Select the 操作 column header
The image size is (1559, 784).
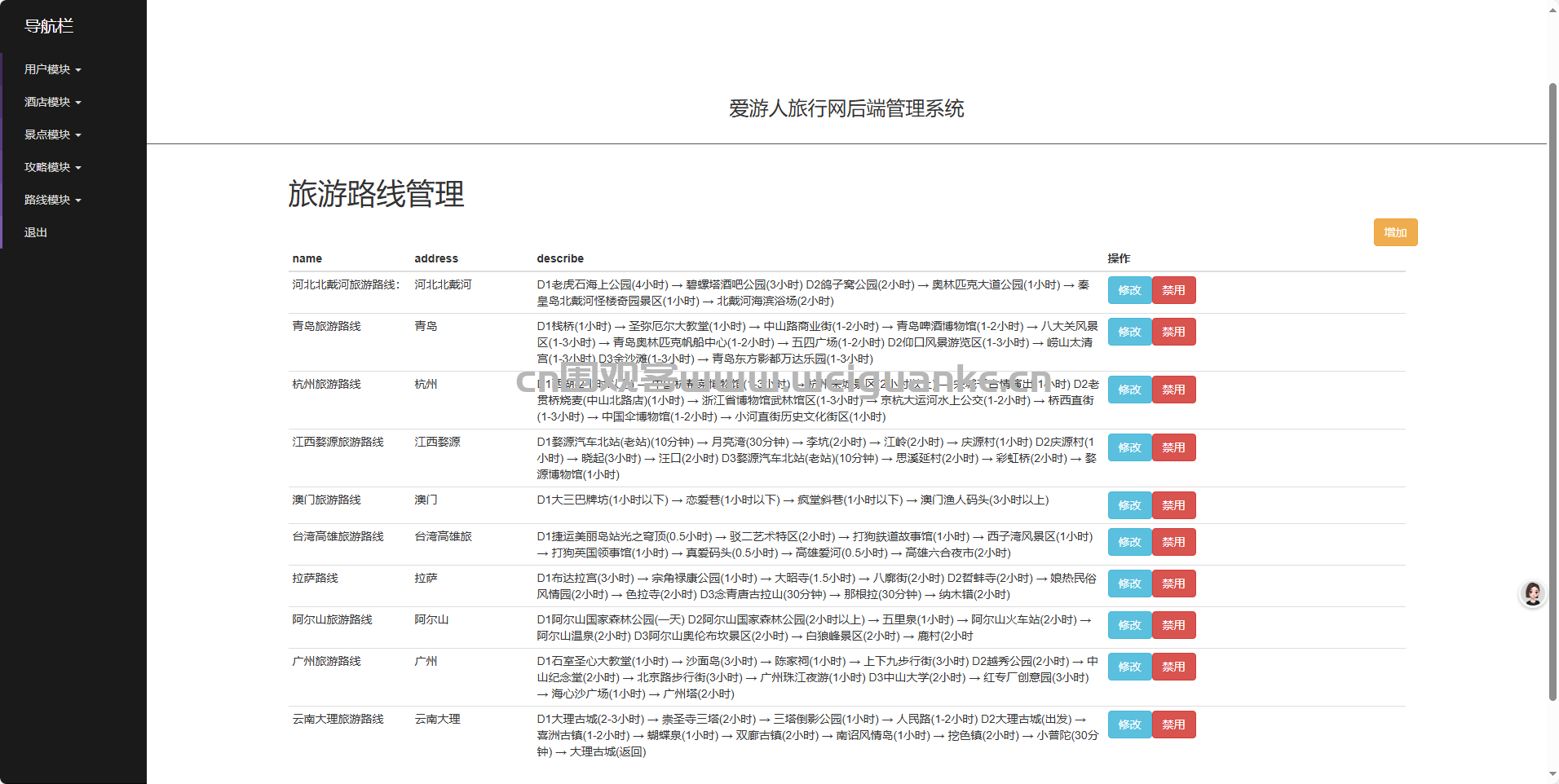pyautogui.click(x=1119, y=258)
